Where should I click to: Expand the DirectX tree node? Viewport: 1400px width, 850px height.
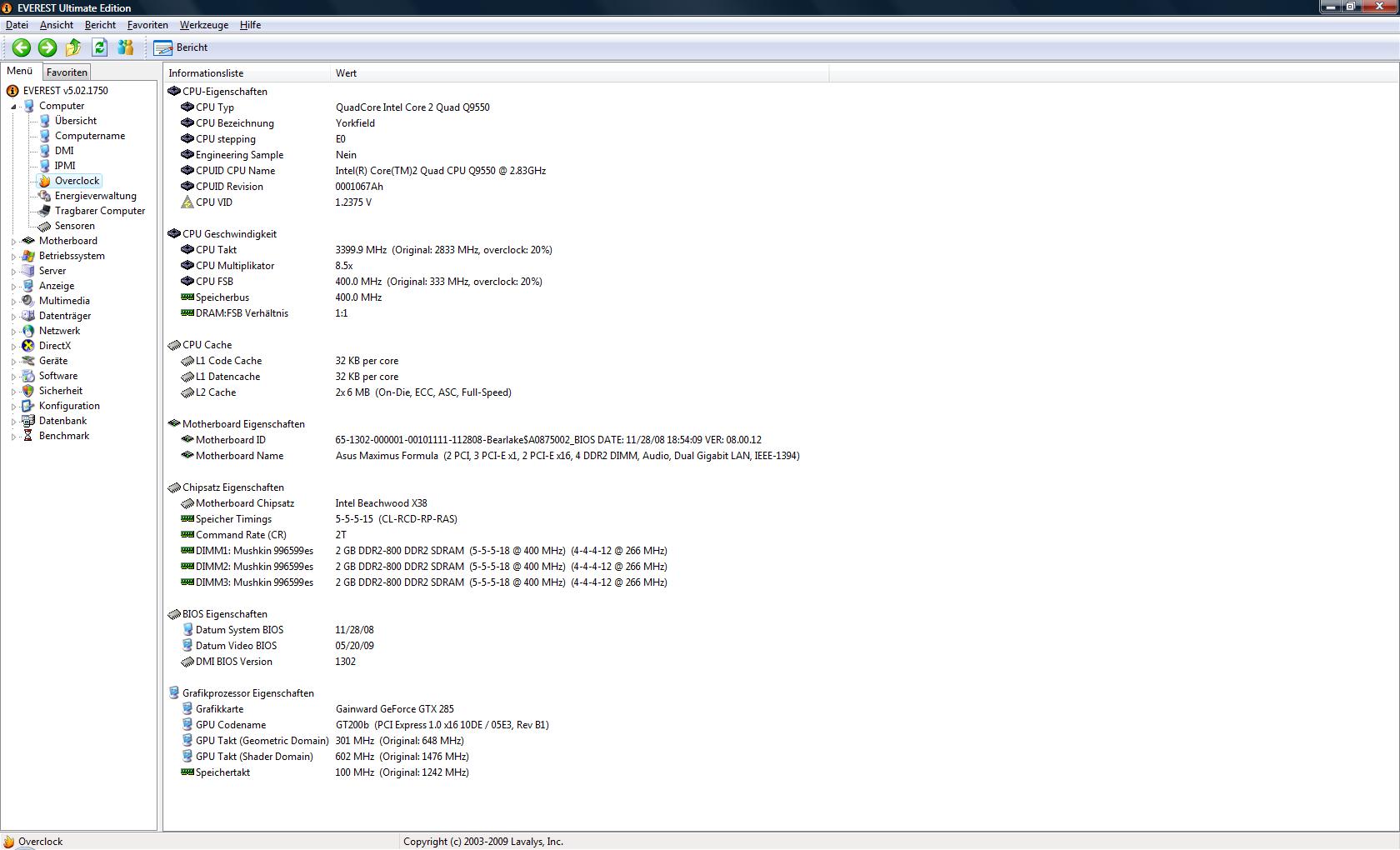[13, 347]
